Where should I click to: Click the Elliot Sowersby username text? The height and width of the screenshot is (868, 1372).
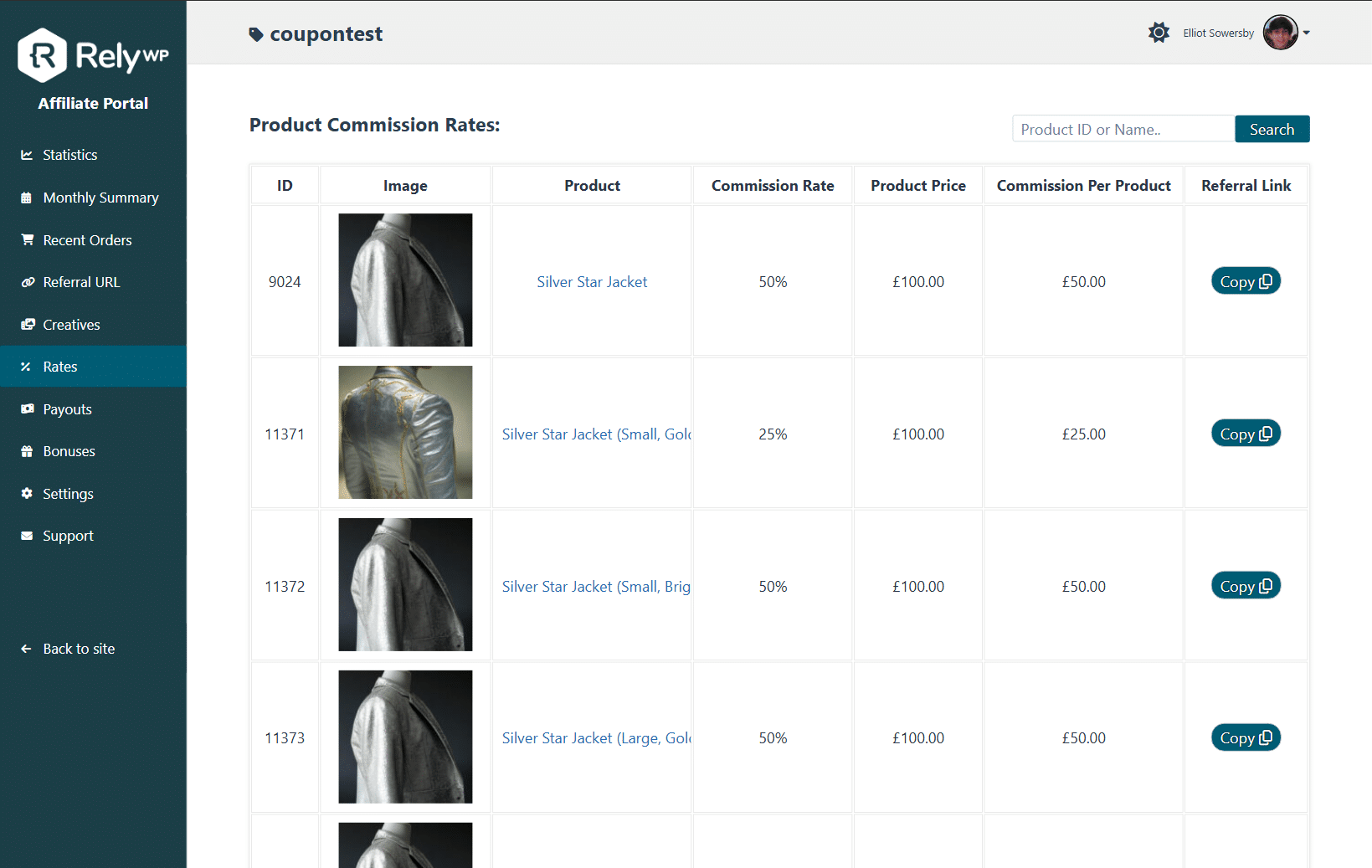[x=1218, y=33]
